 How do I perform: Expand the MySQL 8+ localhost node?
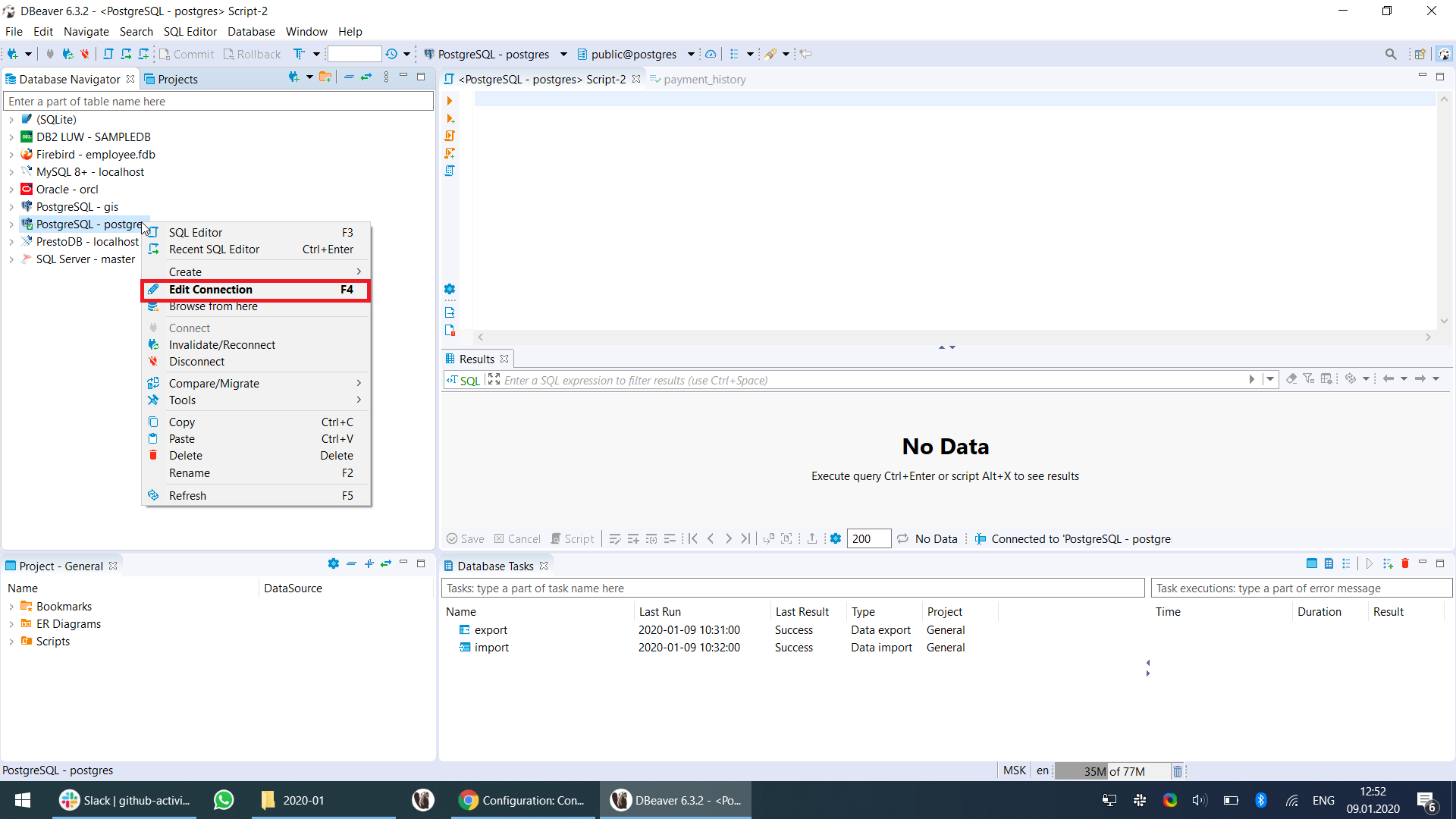(x=11, y=172)
